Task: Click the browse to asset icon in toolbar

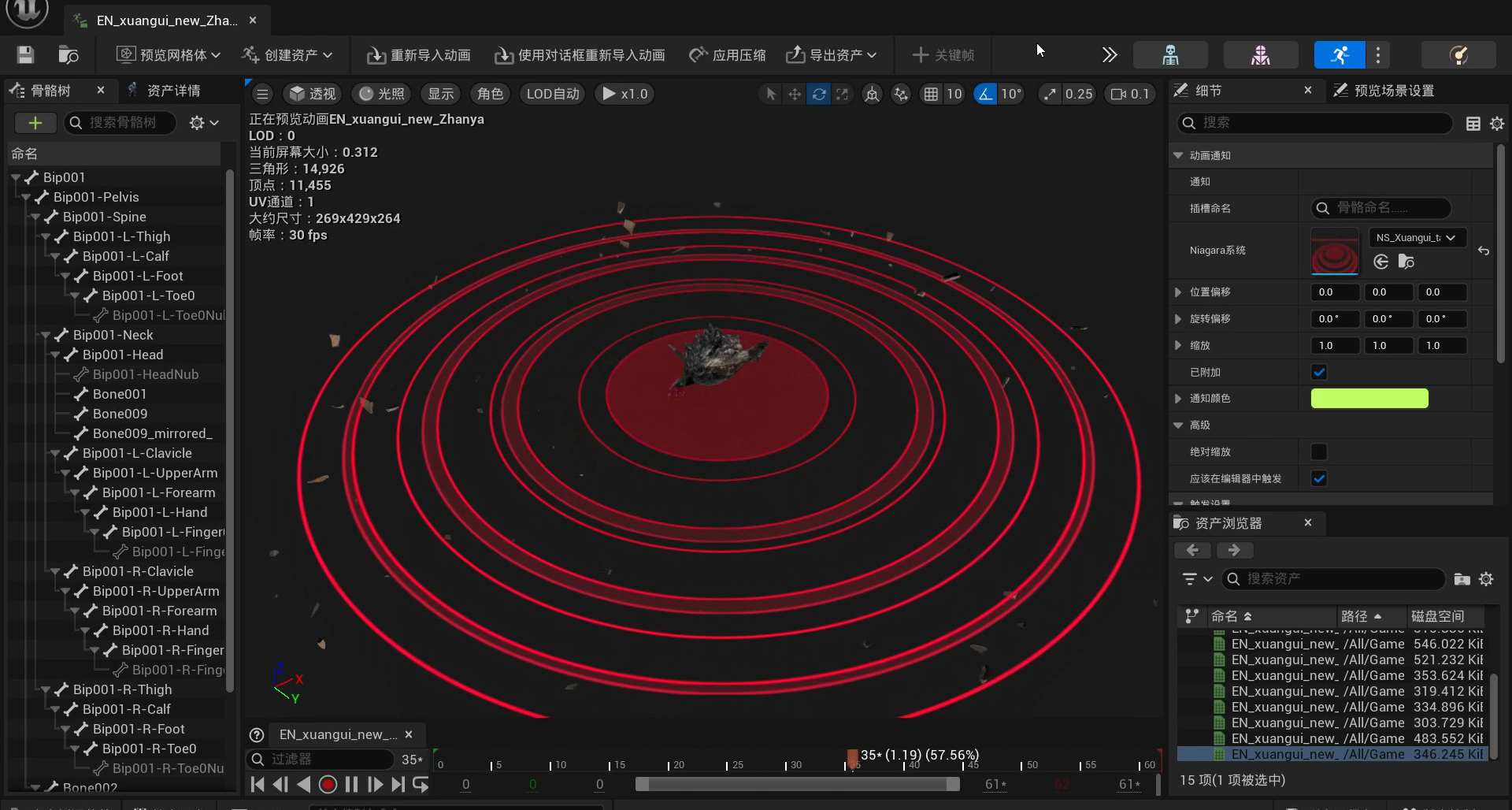Action: [69, 55]
